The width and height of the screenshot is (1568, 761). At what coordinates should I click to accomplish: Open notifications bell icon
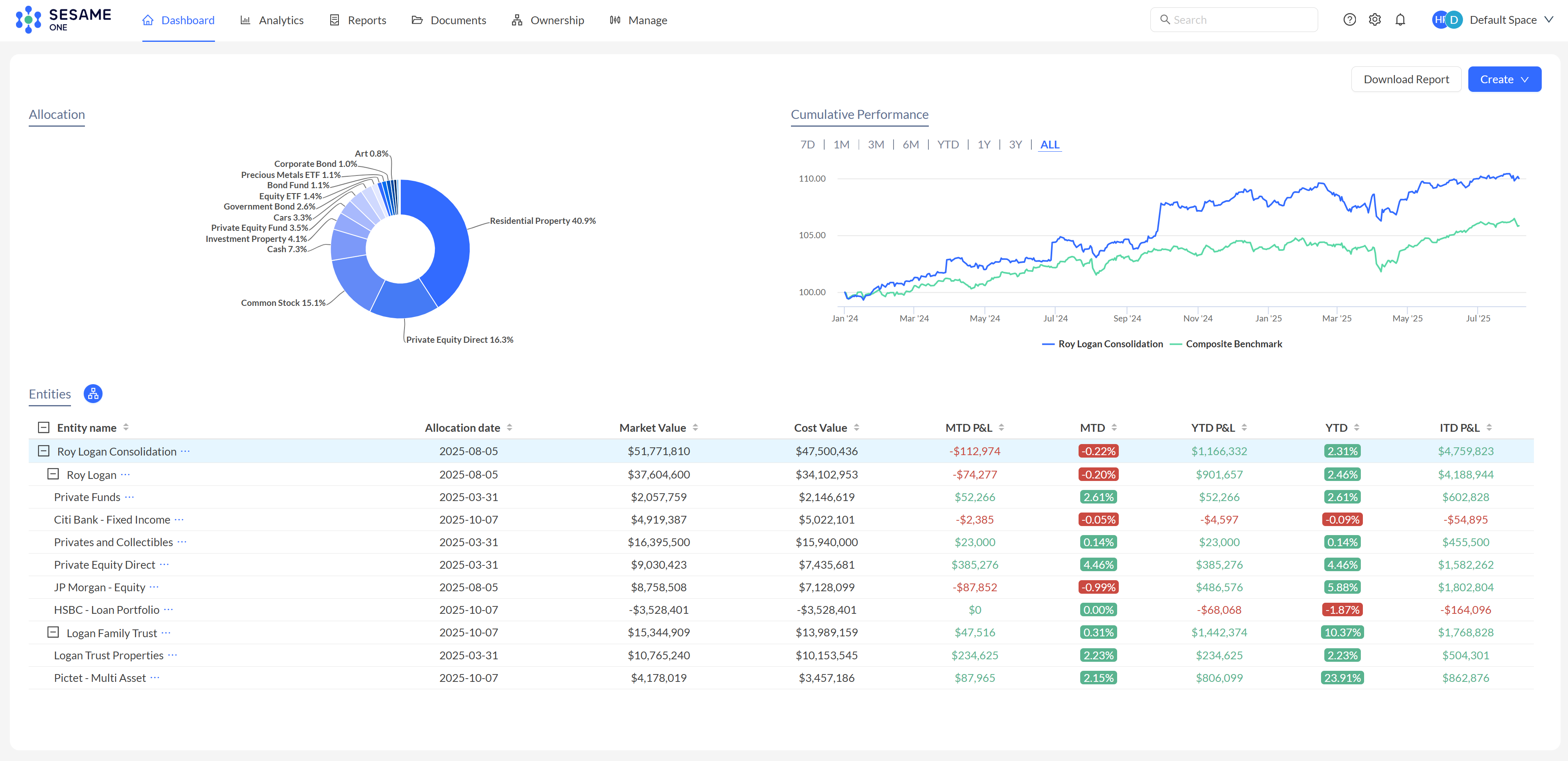point(1400,20)
